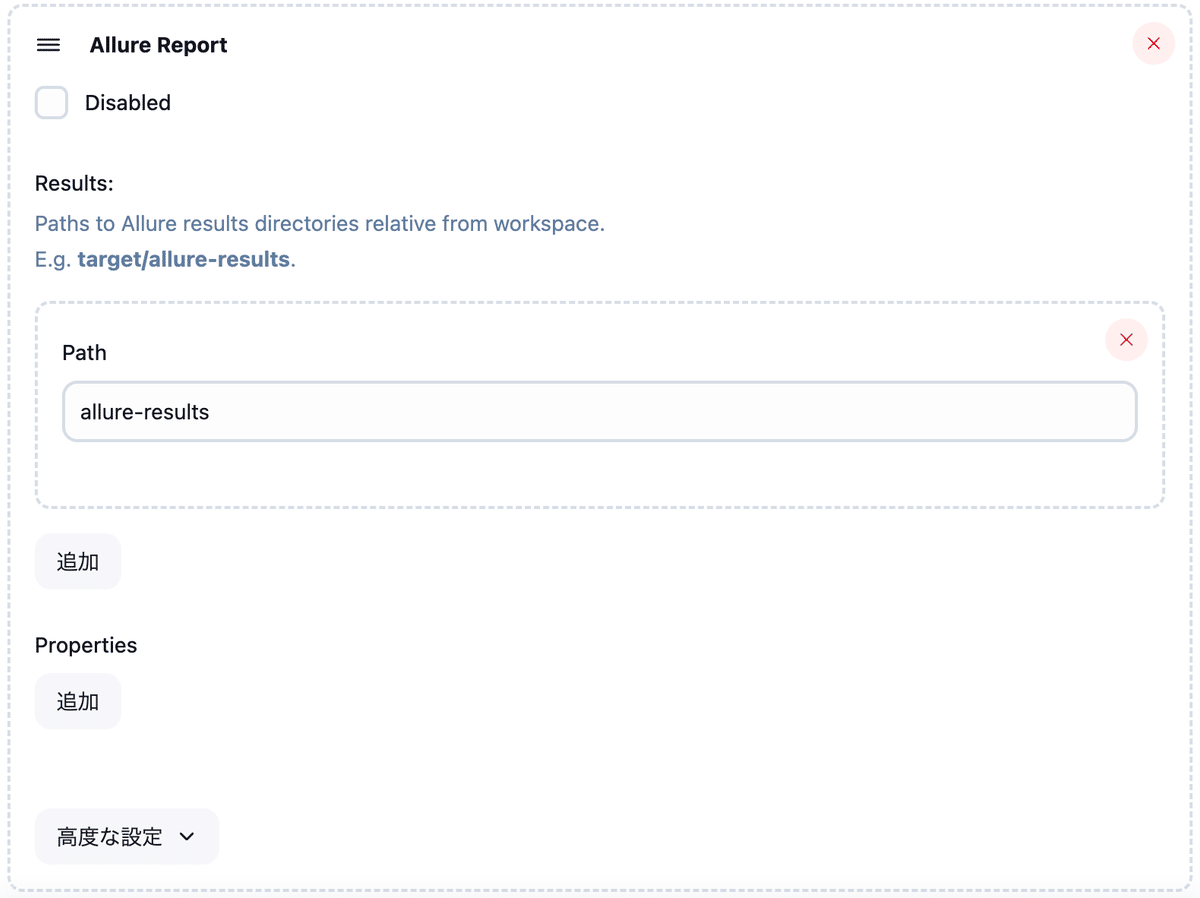Image resolution: width=1200 pixels, height=898 pixels.
Task: Click the Disabled checkbox label text
Action: coord(128,103)
